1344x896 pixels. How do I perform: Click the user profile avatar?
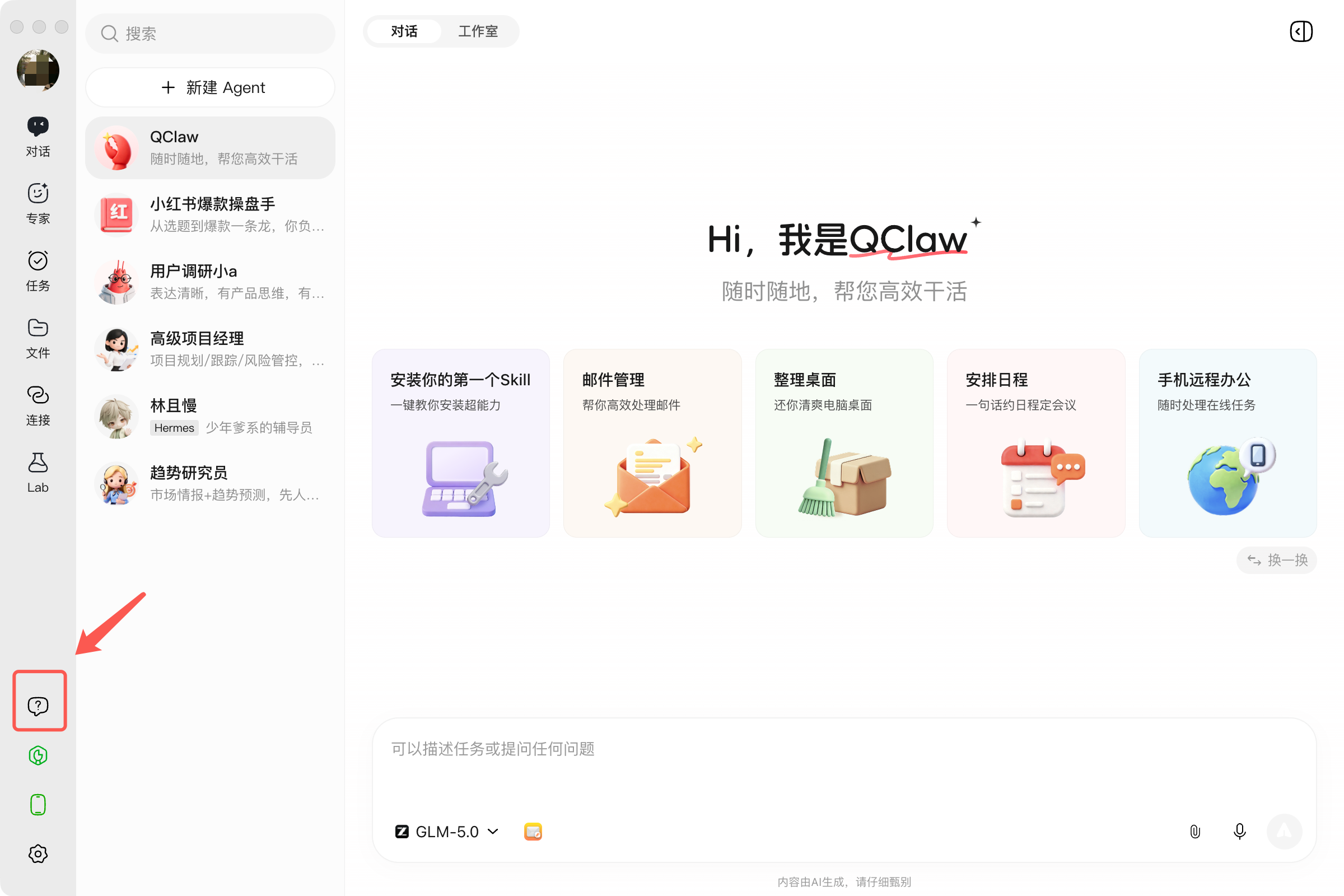tap(38, 71)
